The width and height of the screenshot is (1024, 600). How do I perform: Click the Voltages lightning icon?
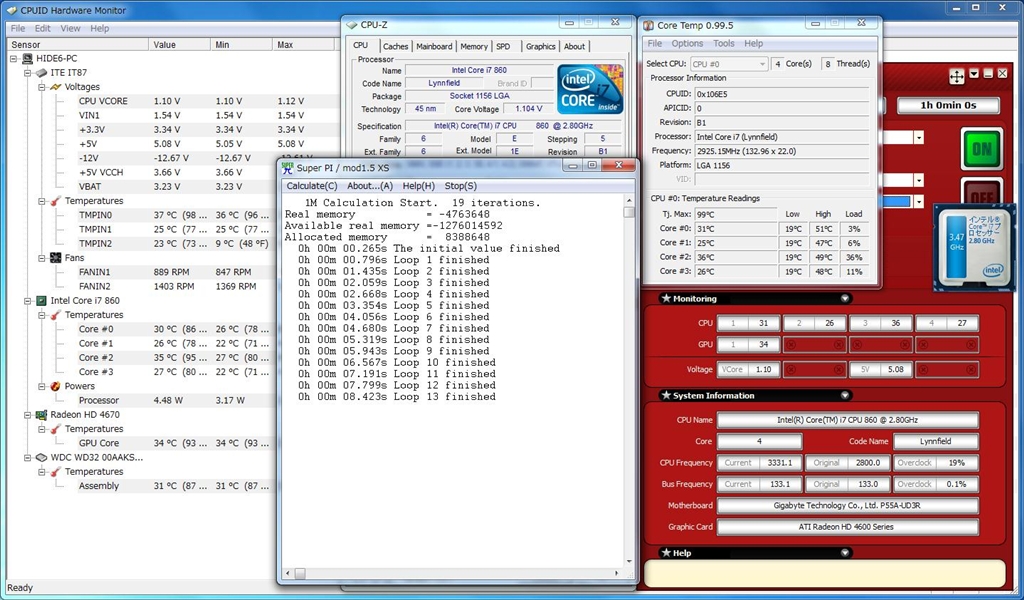tap(56, 87)
